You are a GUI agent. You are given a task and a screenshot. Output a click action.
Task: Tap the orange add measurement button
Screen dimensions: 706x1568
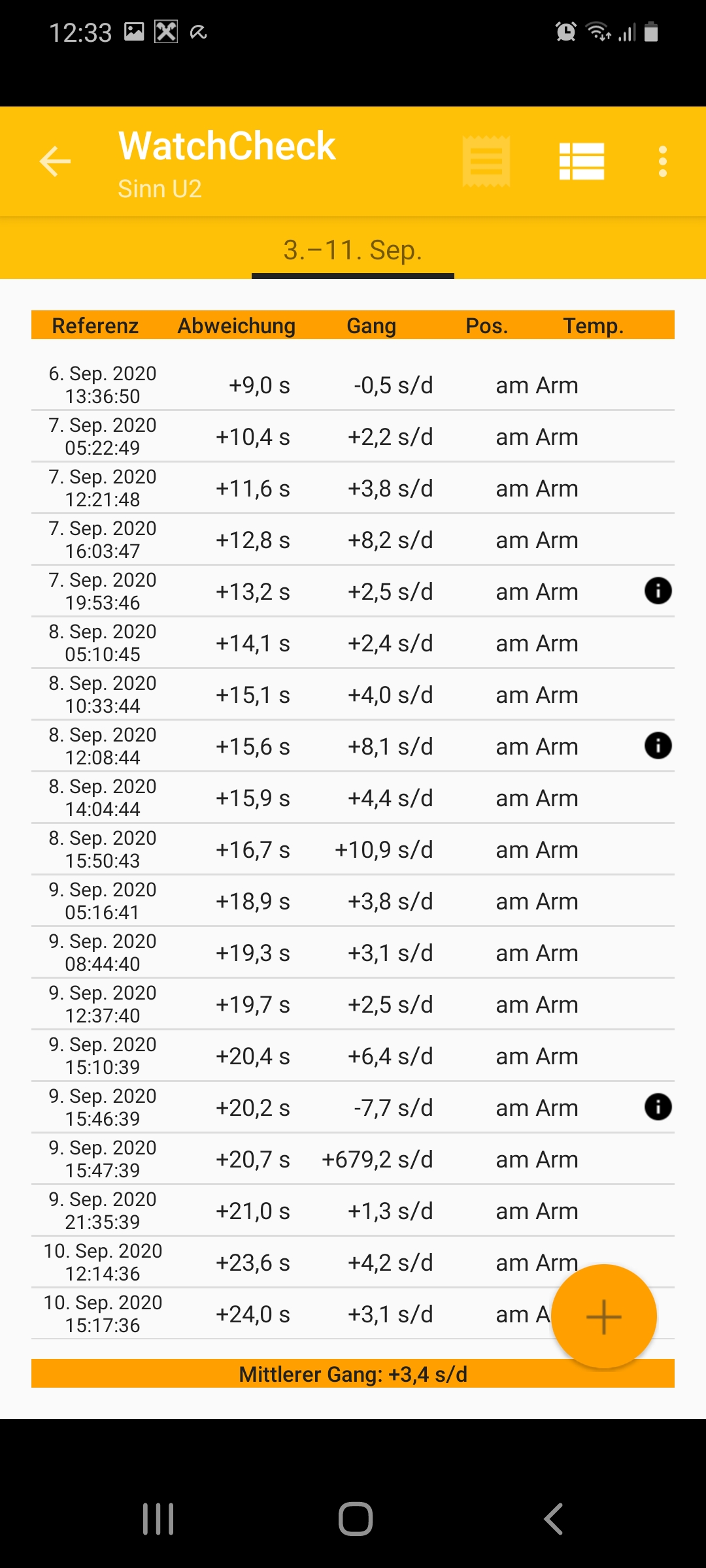coord(603,1316)
